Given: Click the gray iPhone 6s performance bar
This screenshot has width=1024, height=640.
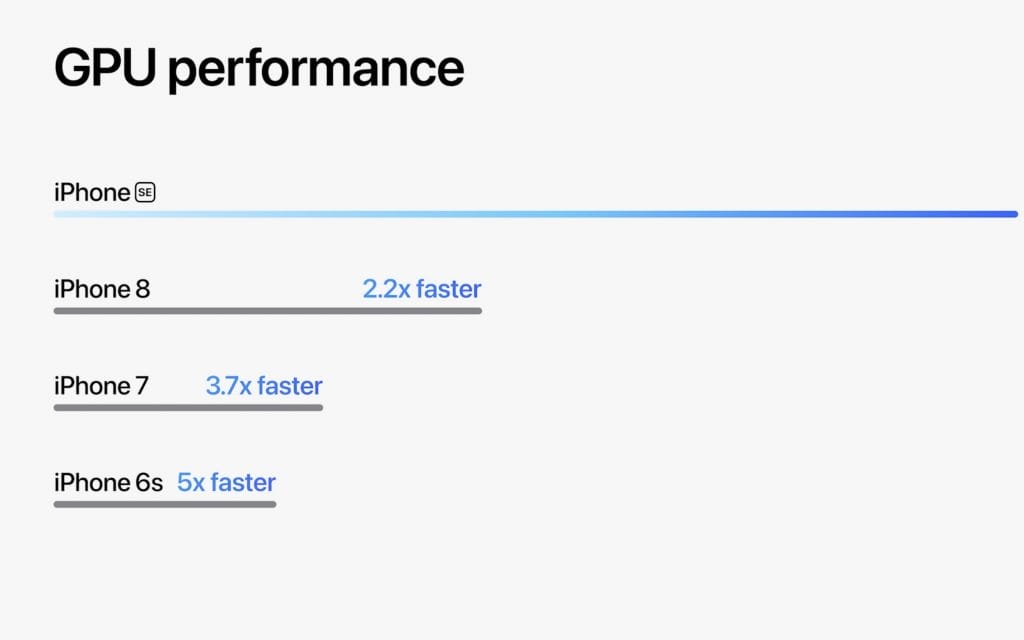Looking at the screenshot, I should click(x=165, y=504).
